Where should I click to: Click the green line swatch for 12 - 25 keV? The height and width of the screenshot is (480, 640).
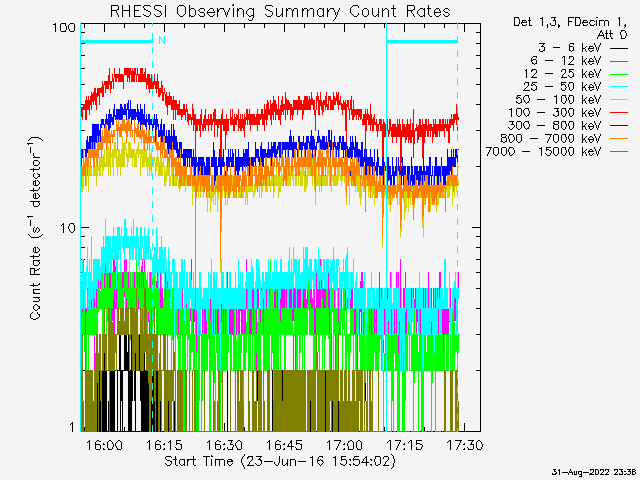(x=619, y=75)
